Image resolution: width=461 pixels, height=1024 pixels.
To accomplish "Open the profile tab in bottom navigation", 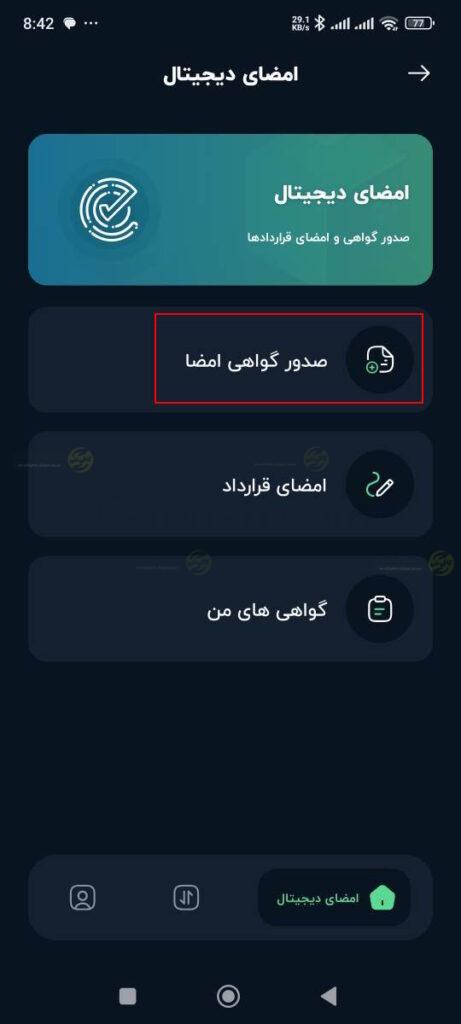I will [83, 897].
